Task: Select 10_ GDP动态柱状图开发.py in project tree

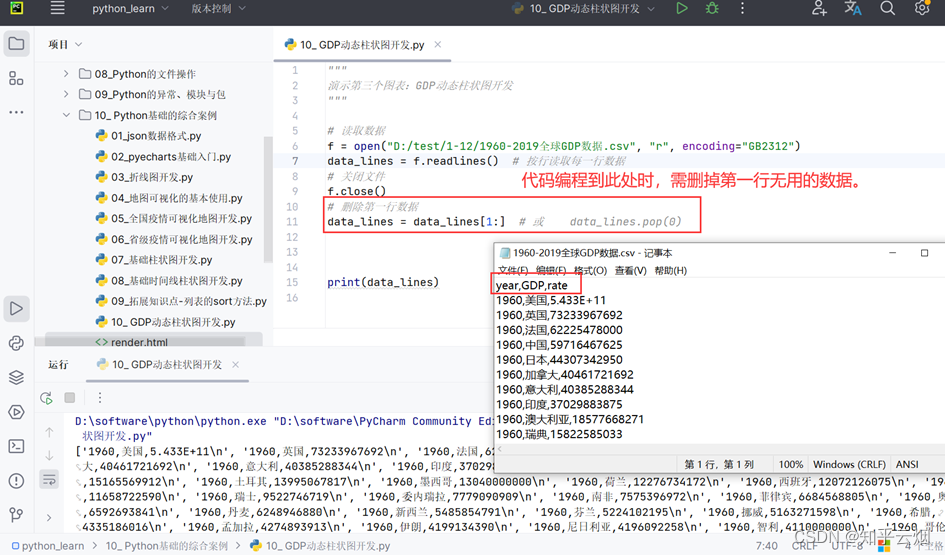Action: point(165,322)
